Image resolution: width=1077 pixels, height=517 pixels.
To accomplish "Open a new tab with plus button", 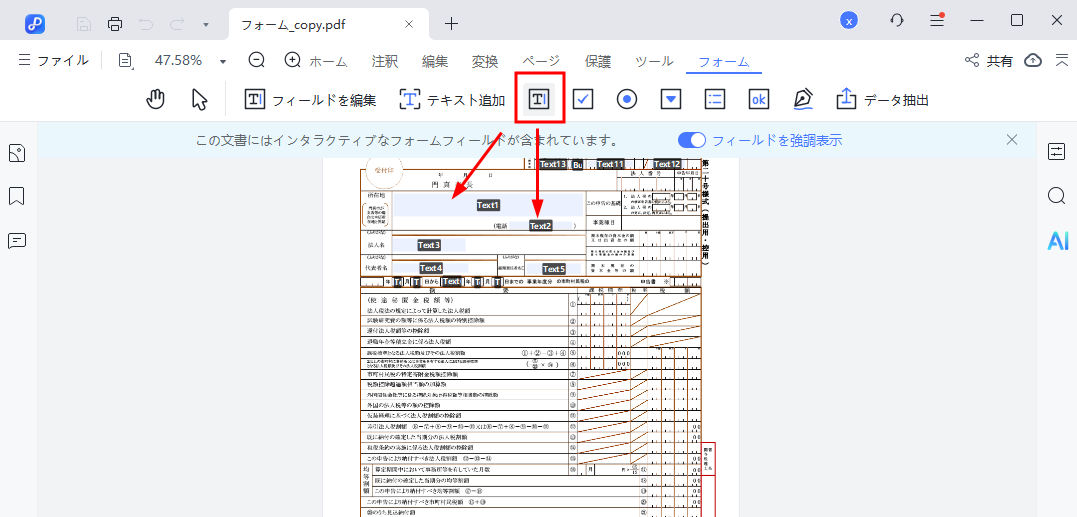I will pyautogui.click(x=451, y=24).
